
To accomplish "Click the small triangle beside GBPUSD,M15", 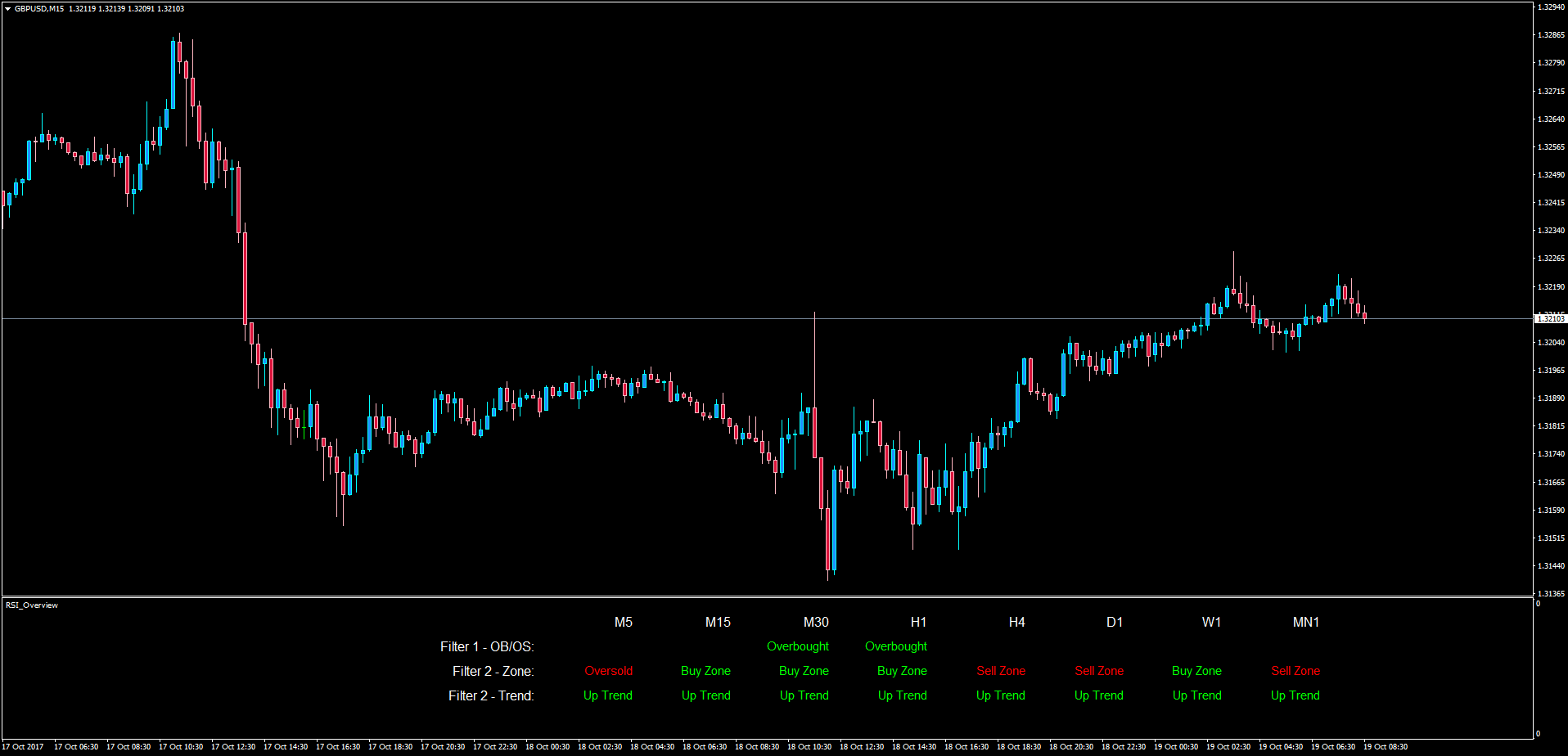I will 8,9.
